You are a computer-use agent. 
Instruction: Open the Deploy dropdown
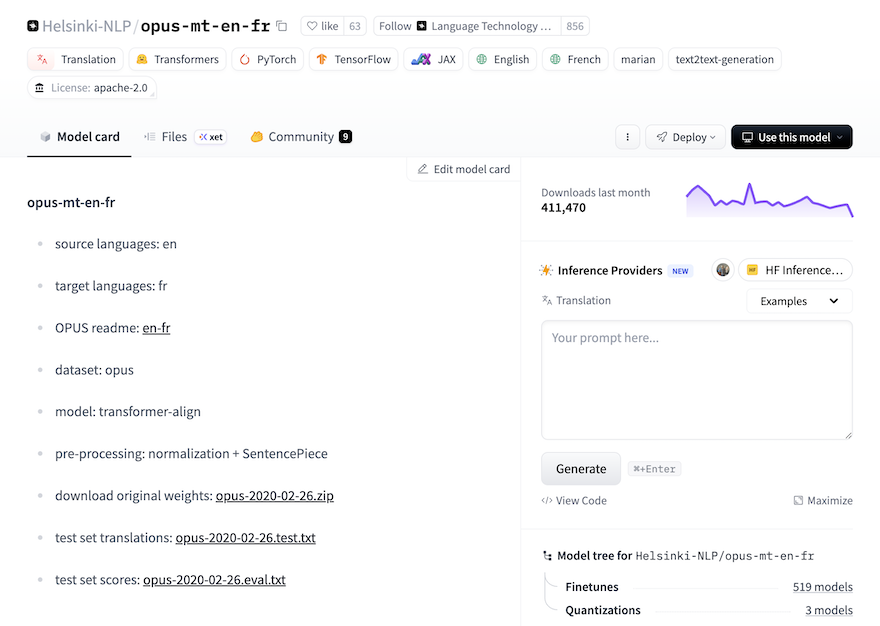pos(685,136)
